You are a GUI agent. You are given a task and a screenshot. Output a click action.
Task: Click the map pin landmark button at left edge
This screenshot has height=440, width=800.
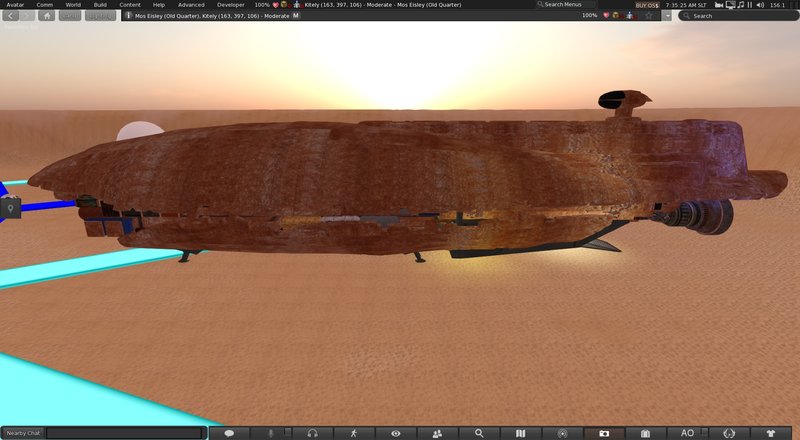click(x=10, y=208)
